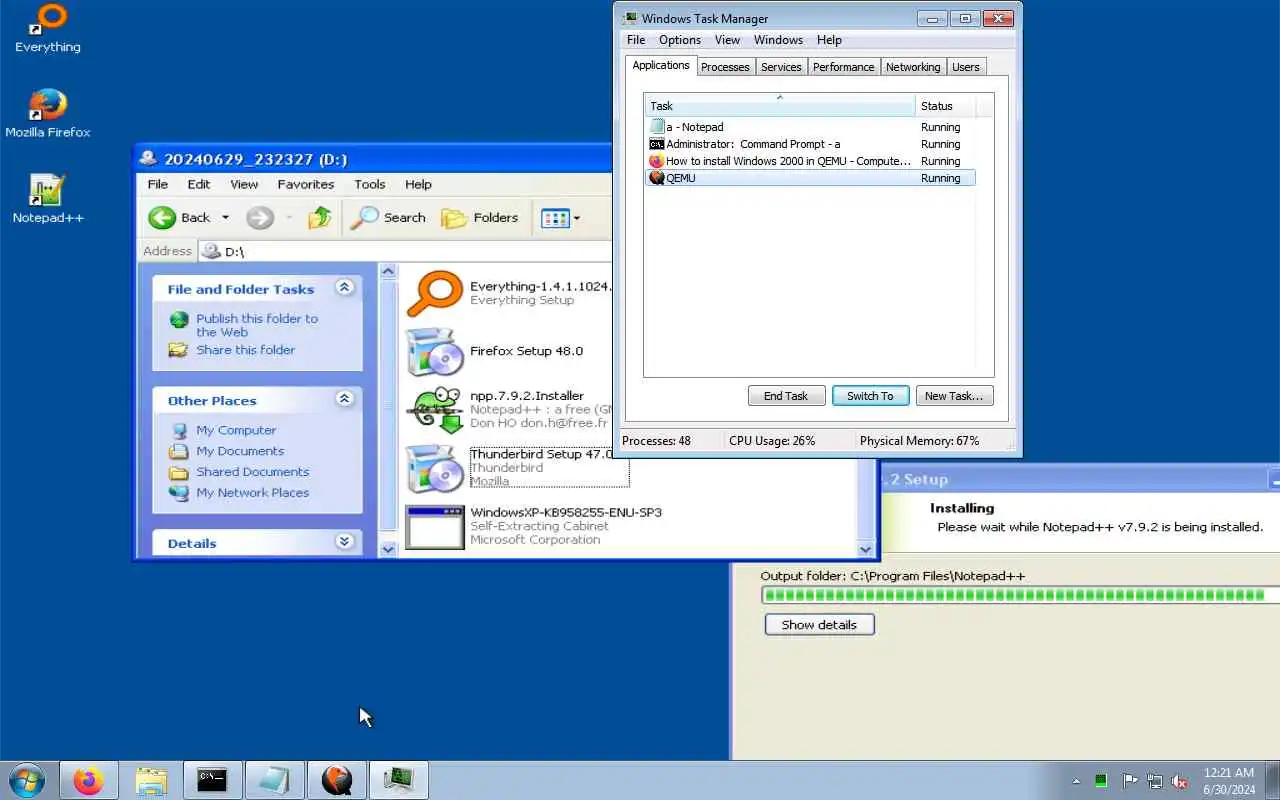
Task: Switch to the Services tab
Action: pos(781,67)
